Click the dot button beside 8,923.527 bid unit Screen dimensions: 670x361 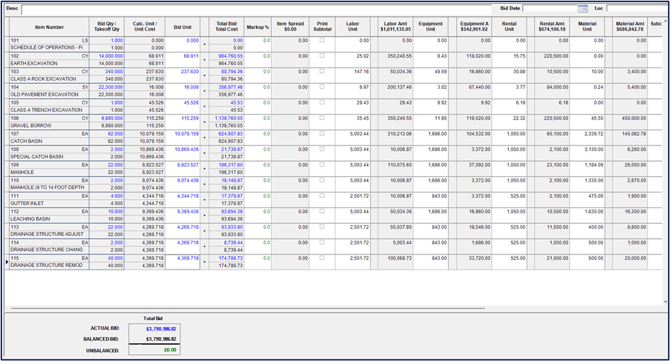pyautogui.click(x=204, y=169)
